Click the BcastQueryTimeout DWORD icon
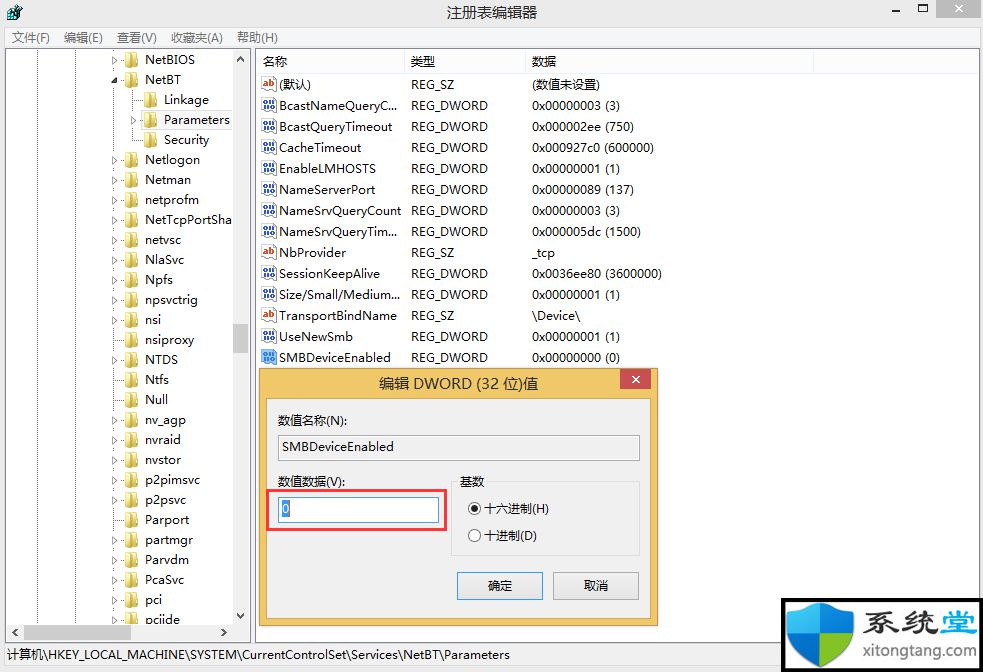The height and width of the screenshot is (672, 983). tap(269, 126)
